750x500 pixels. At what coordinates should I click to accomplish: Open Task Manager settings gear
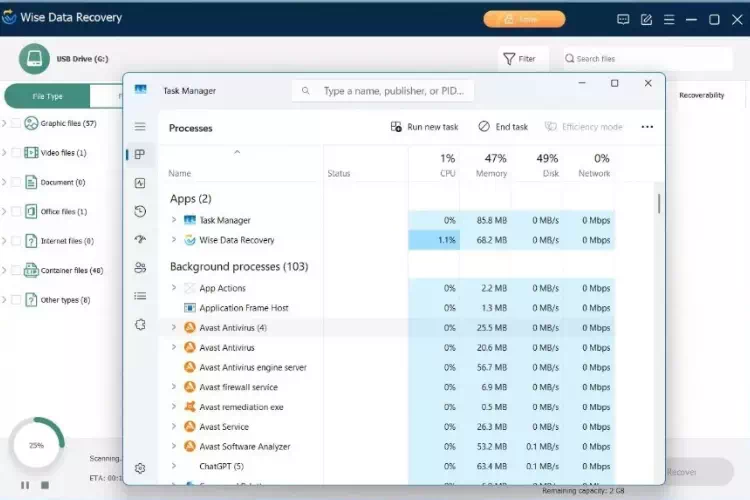click(x=140, y=468)
